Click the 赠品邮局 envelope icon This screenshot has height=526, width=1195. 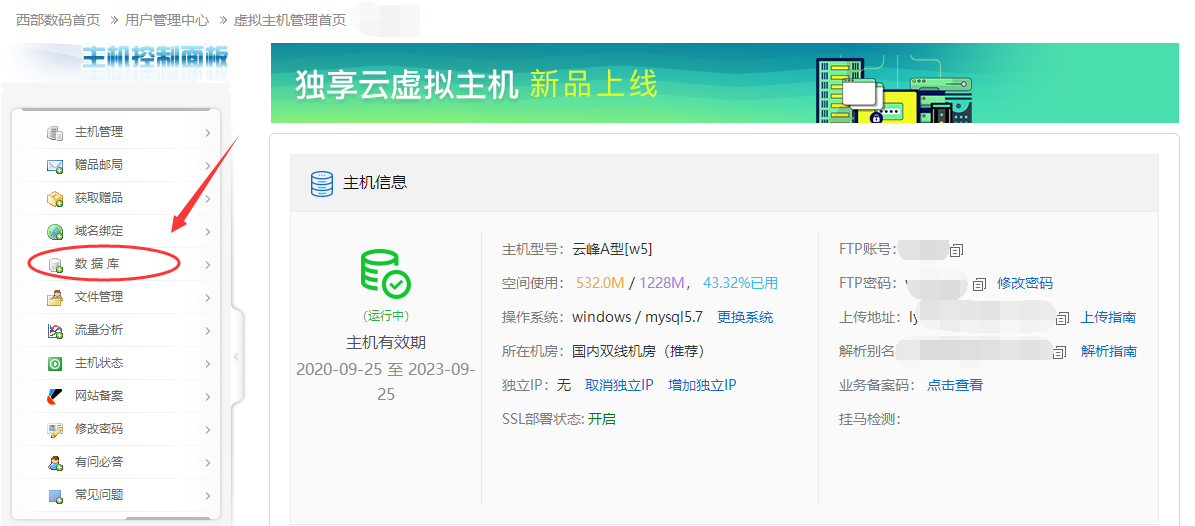pos(55,166)
